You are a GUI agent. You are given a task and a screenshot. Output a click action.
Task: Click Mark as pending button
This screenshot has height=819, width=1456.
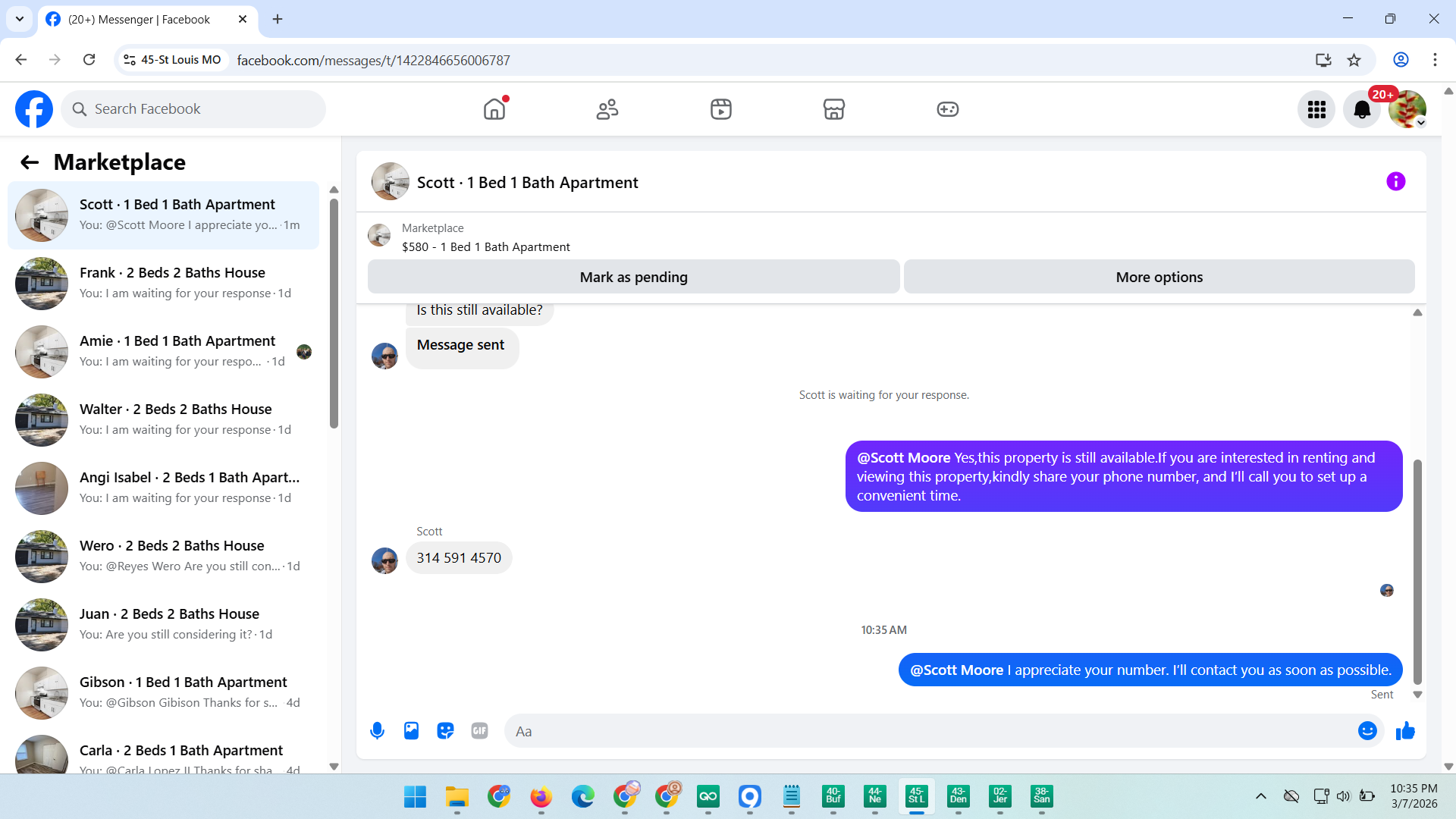point(634,278)
